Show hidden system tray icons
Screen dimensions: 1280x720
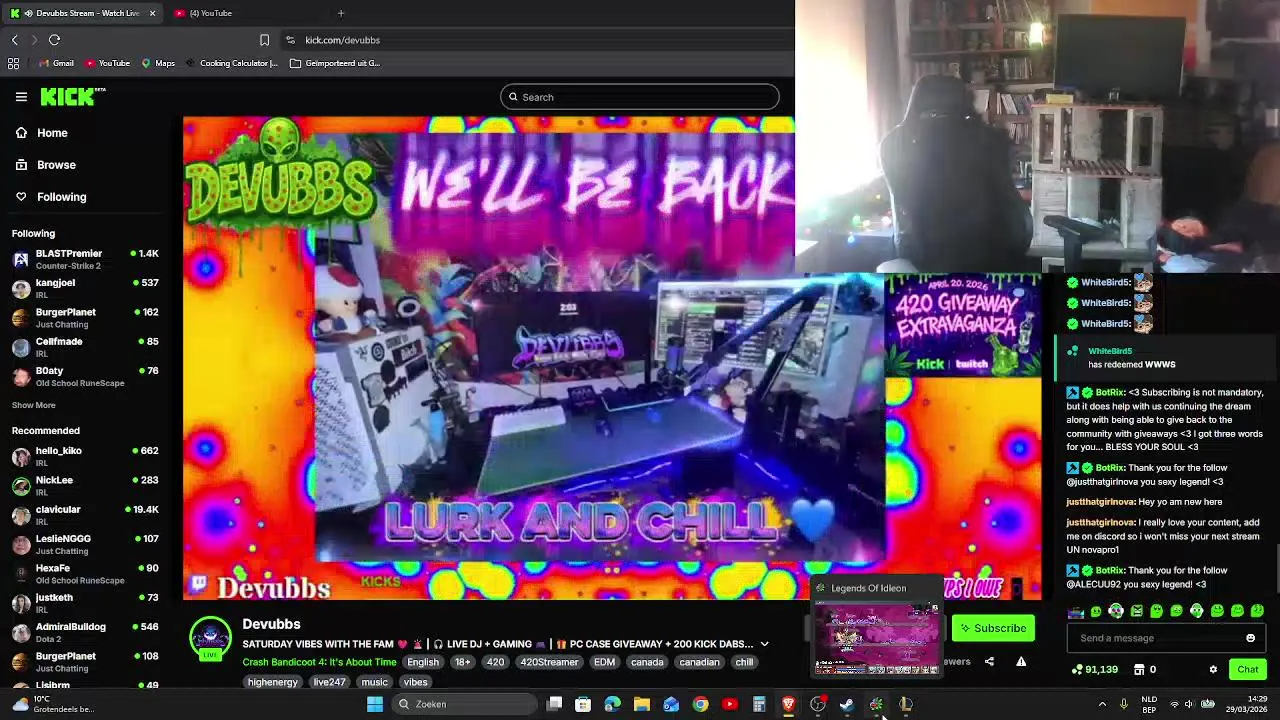(1102, 704)
